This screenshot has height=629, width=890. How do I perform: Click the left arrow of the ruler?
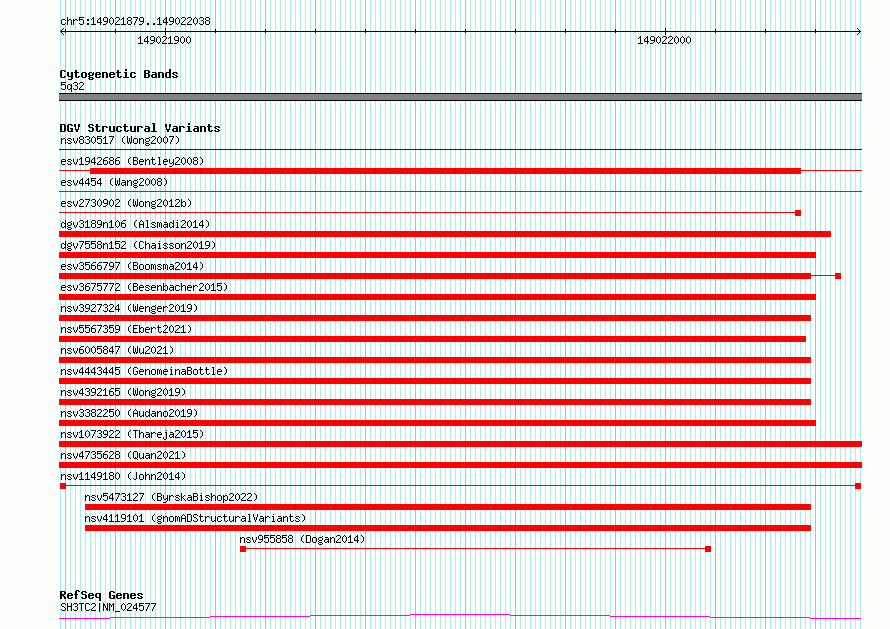click(63, 31)
